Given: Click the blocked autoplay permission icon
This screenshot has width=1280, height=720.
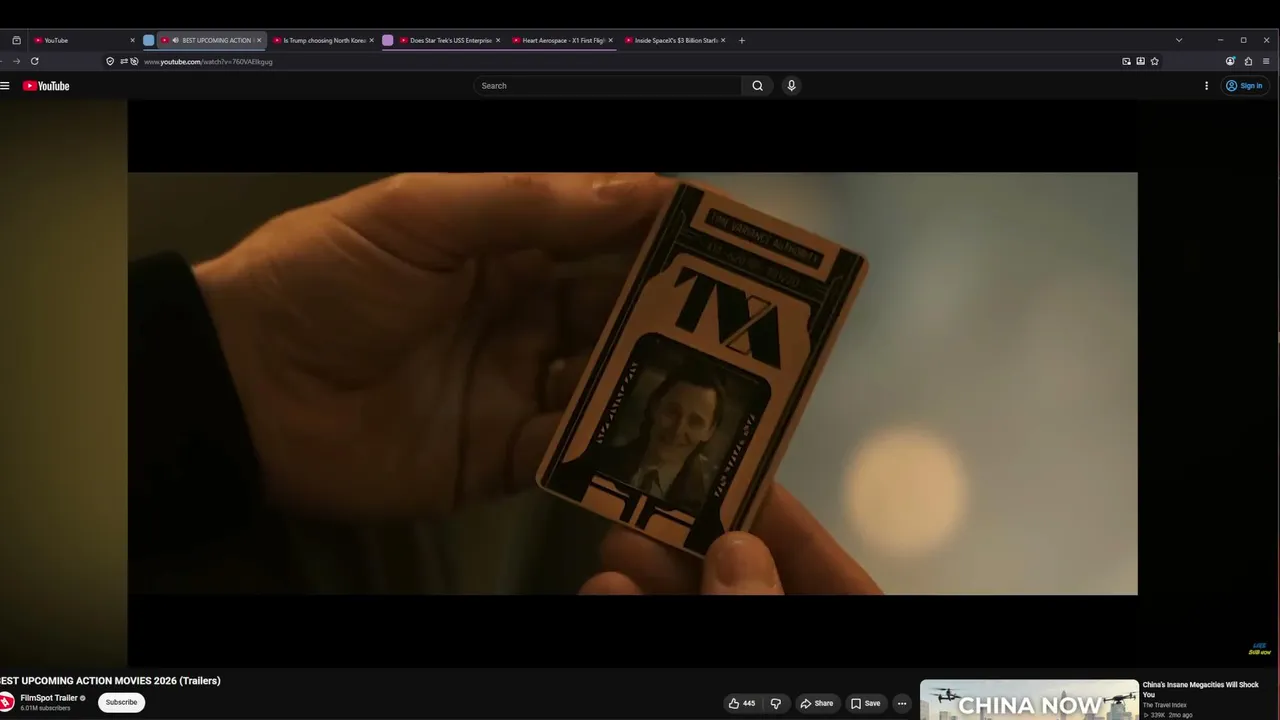Looking at the screenshot, I should [134, 61].
